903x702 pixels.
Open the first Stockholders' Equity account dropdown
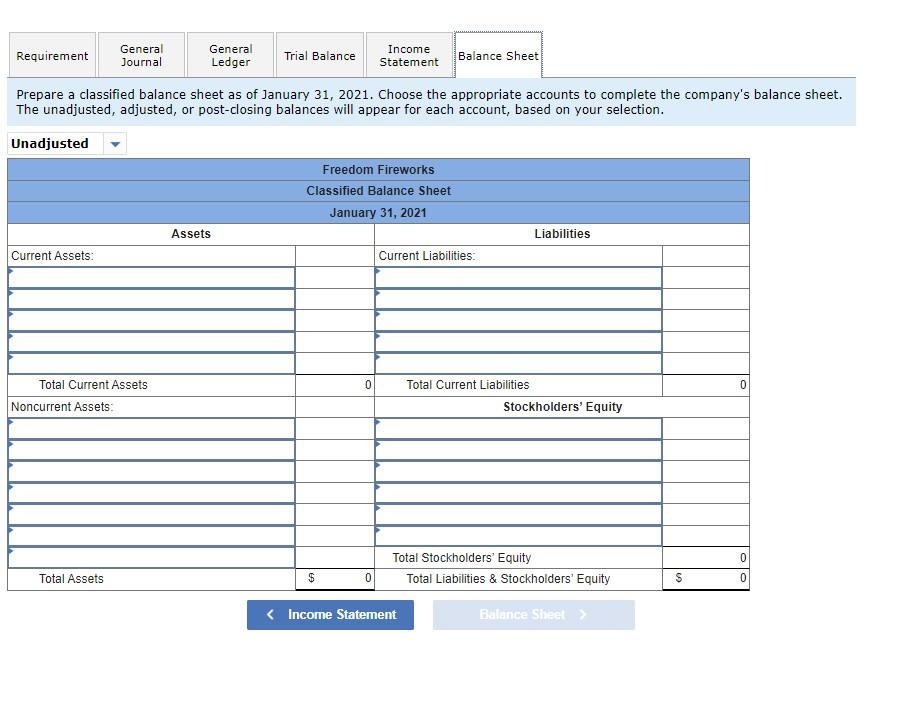[518, 428]
